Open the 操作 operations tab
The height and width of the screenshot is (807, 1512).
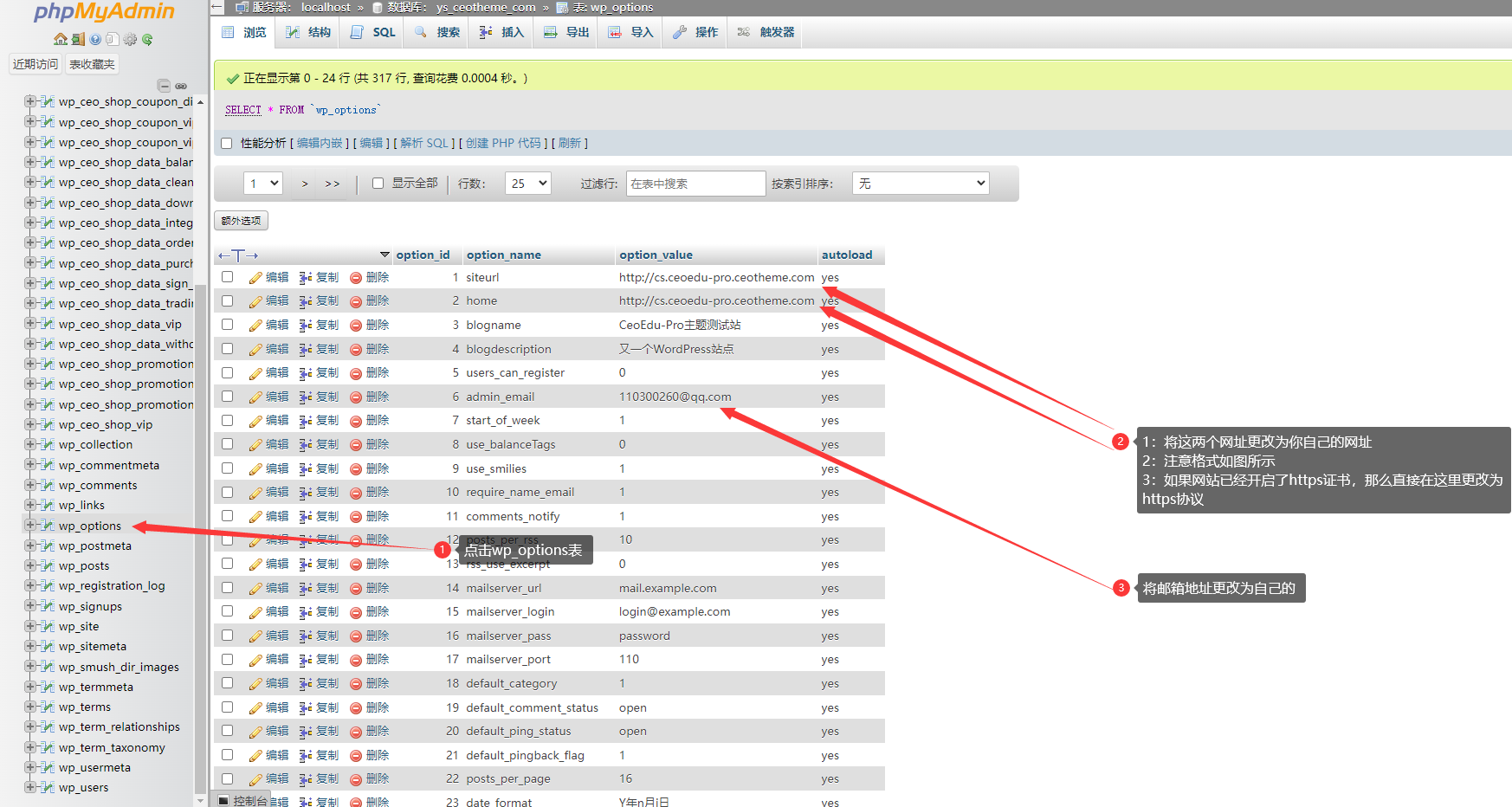[695, 32]
